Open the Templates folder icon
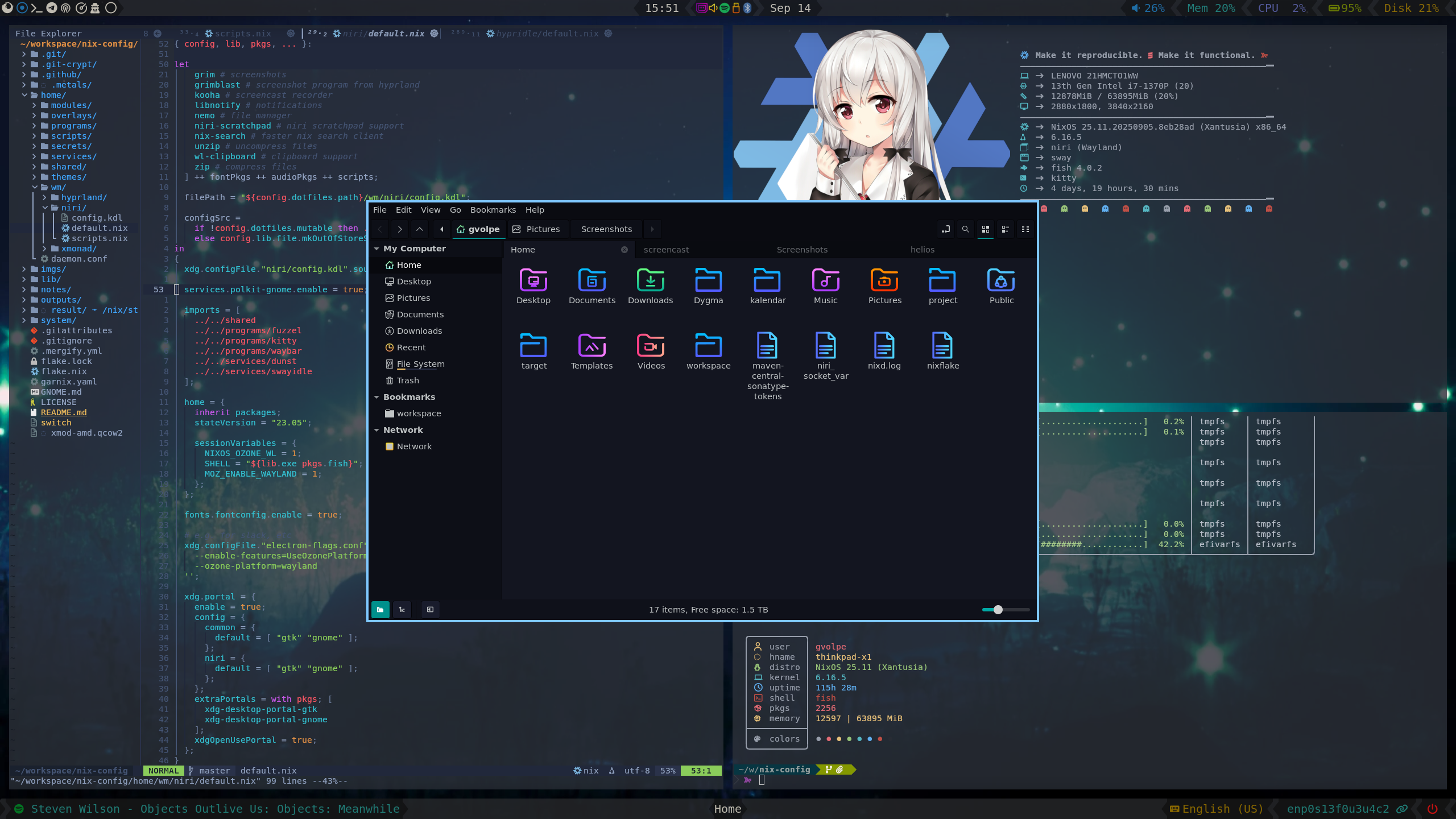 pyautogui.click(x=591, y=346)
